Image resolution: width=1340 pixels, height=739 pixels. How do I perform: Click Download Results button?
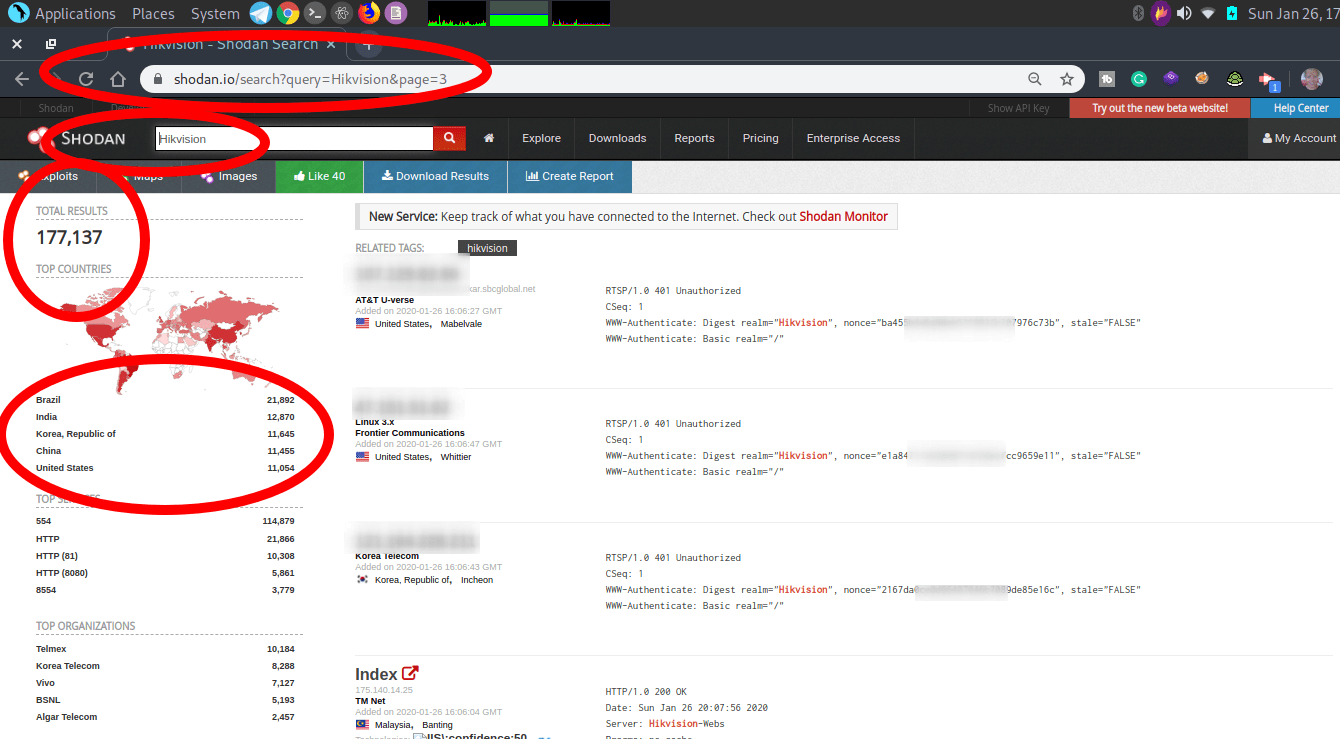click(x=435, y=176)
